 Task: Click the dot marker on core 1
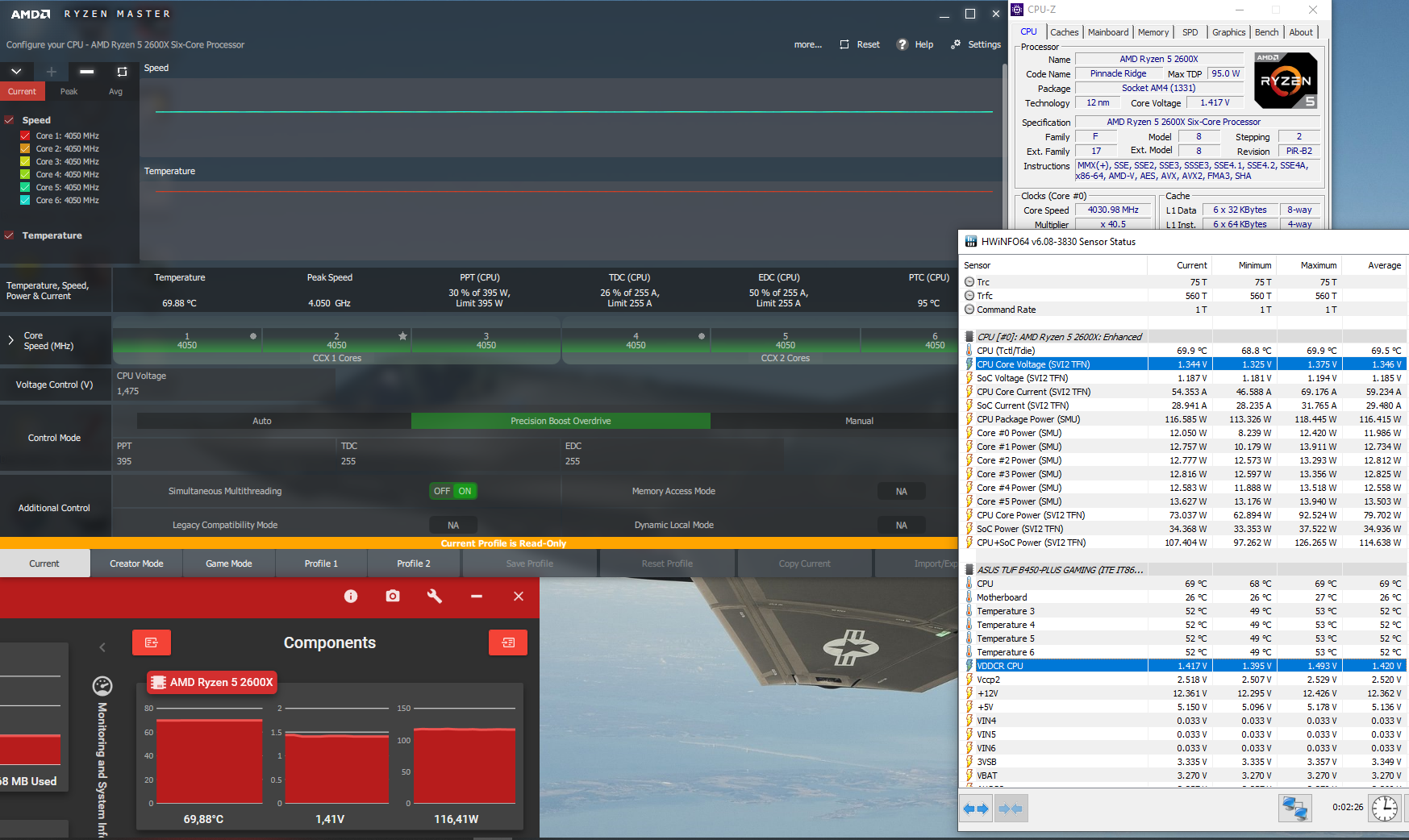[253, 336]
